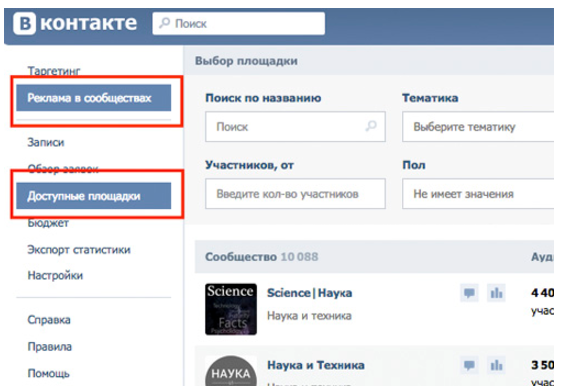Click the Участников, от input field

coord(295,194)
